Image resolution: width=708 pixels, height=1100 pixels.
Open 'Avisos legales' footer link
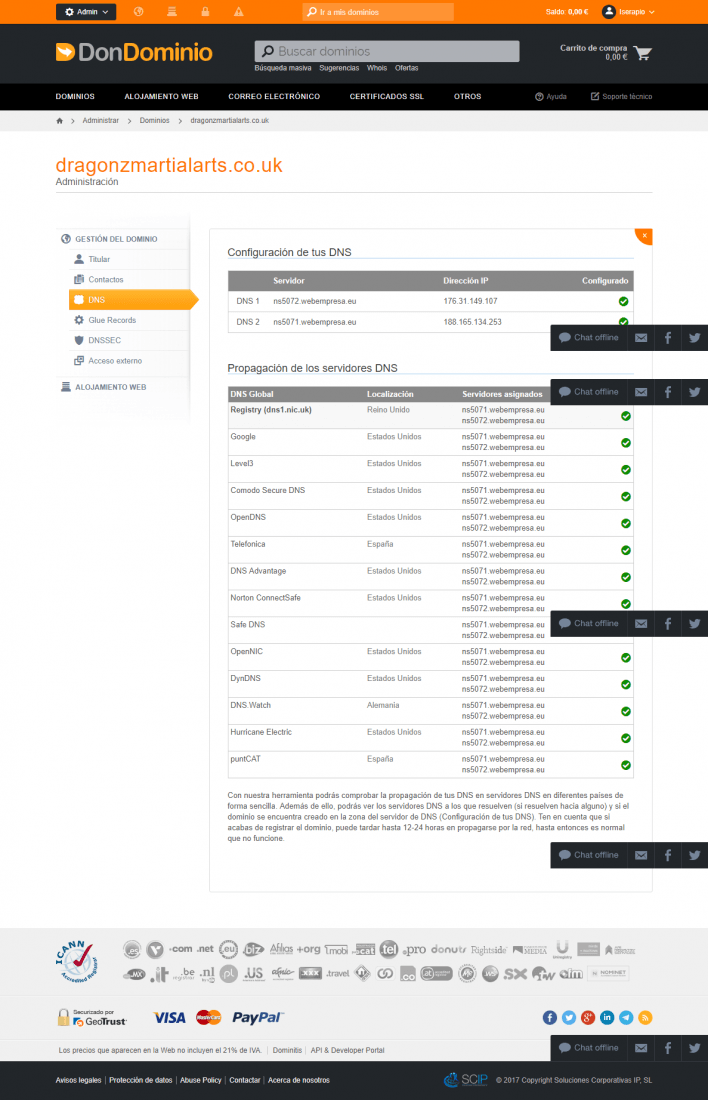(x=79, y=1080)
